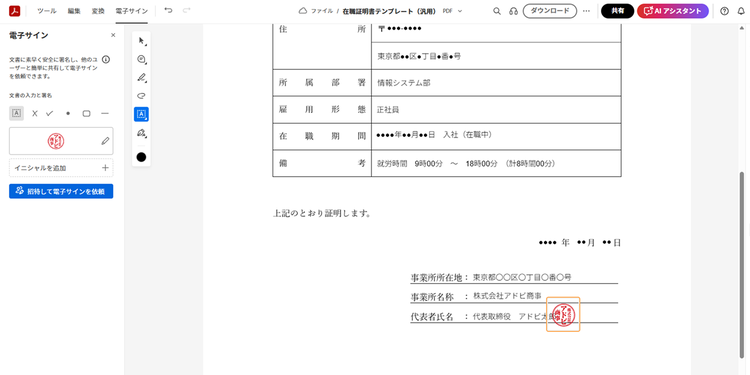
Task: Click 招待して電子サインを依頼 button
Action: coord(61,191)
